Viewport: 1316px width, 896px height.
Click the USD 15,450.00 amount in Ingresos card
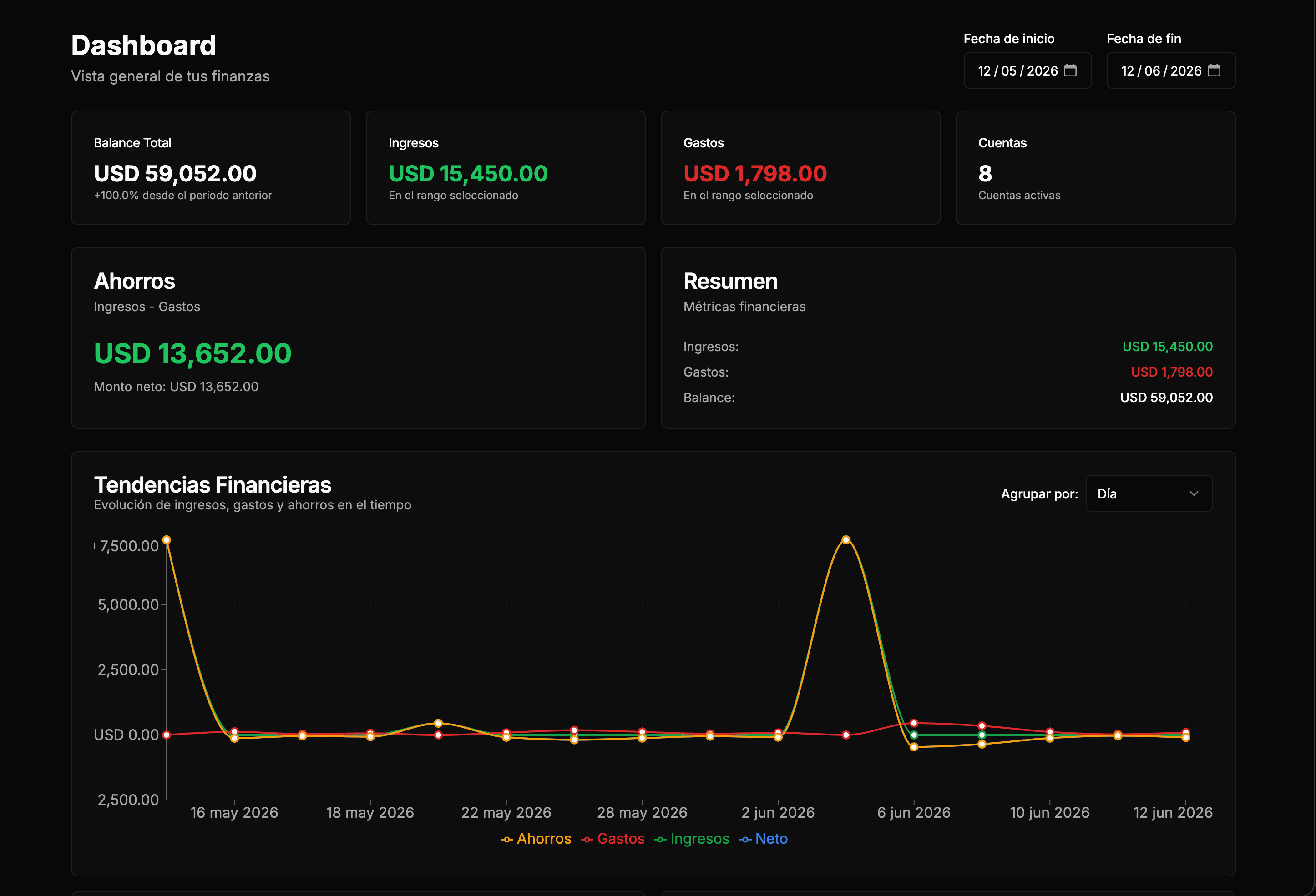pyautogui.click(x=468, y=174)
